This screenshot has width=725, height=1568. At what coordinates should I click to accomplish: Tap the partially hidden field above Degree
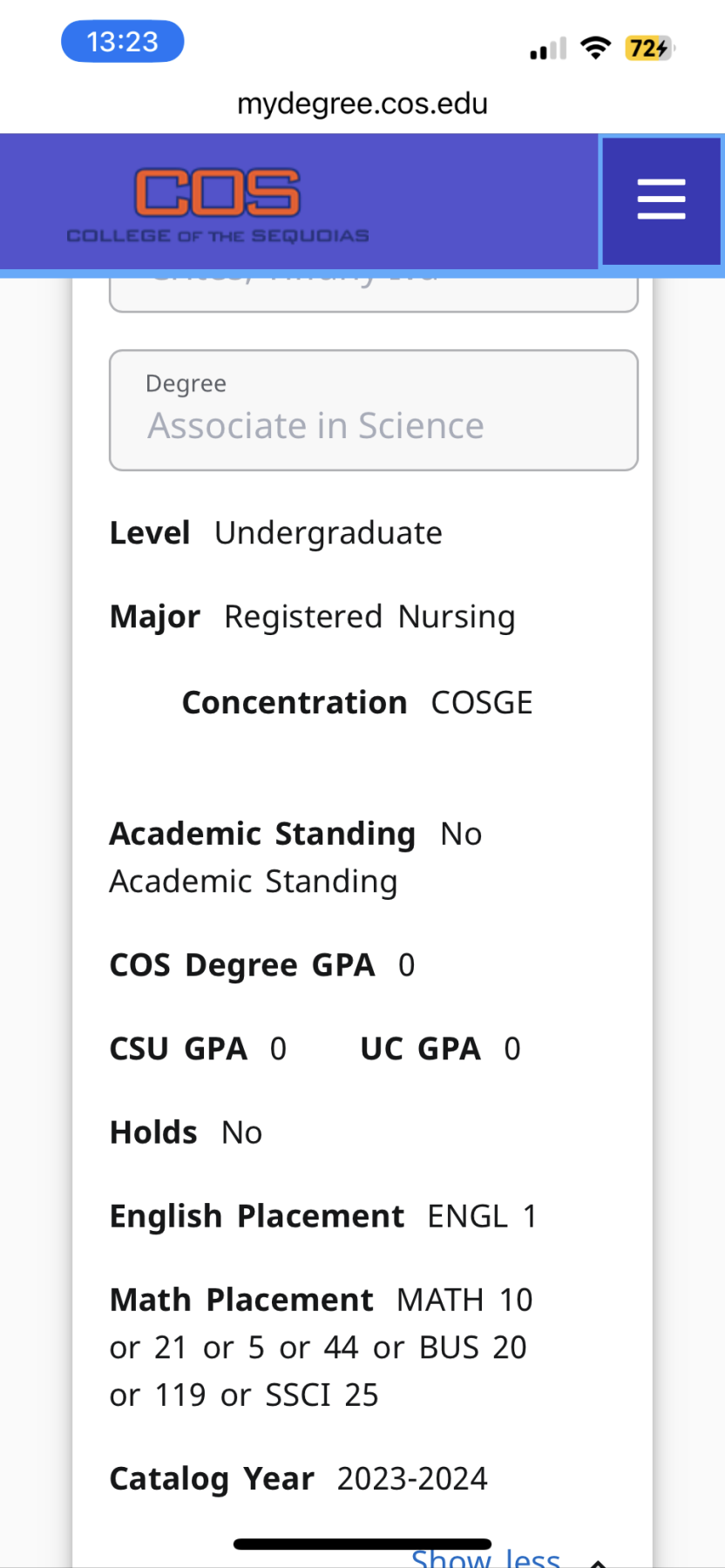point(373,293)
